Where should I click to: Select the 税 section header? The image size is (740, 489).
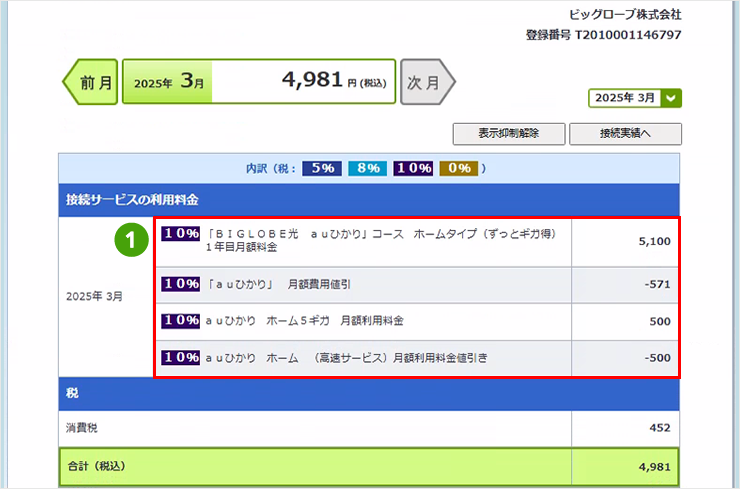[369, 393]
